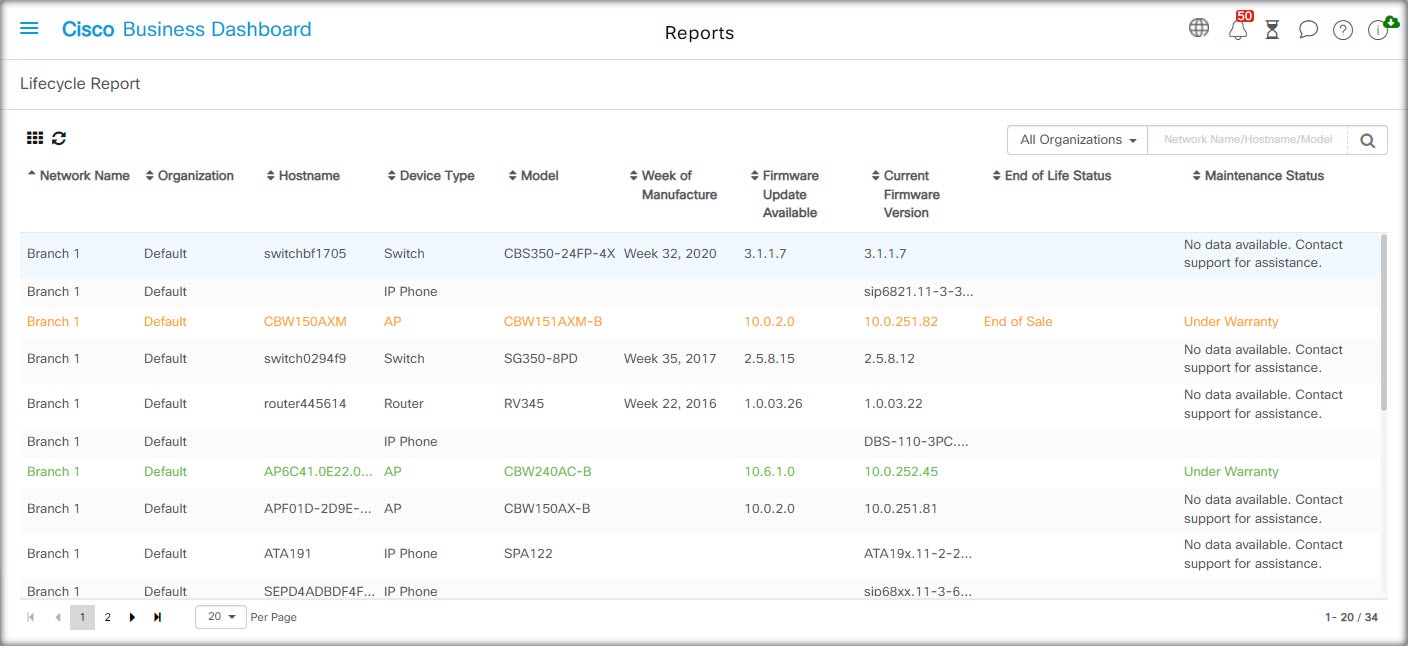Screen dimensions: 1408x646
Task: Click model CBW150AX-B
Action: pyautogui.click(x=547, y=509)
